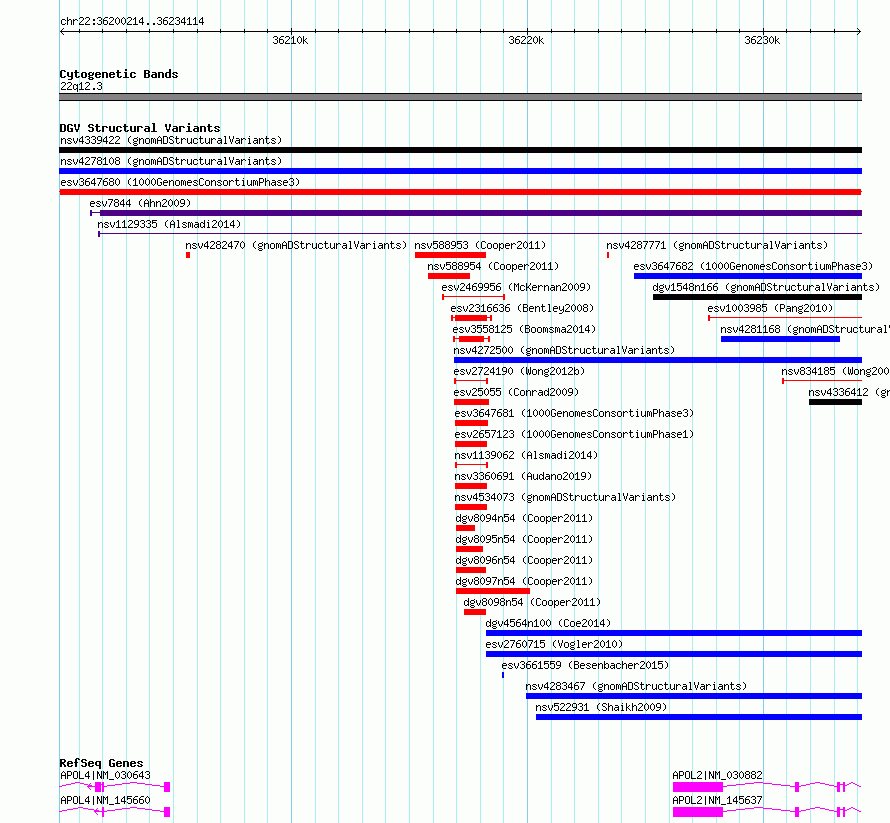This screenshot has height=823, width=890.
Task: Click esv2760715 (Vogler2010) label
Action: pos(554,644)
